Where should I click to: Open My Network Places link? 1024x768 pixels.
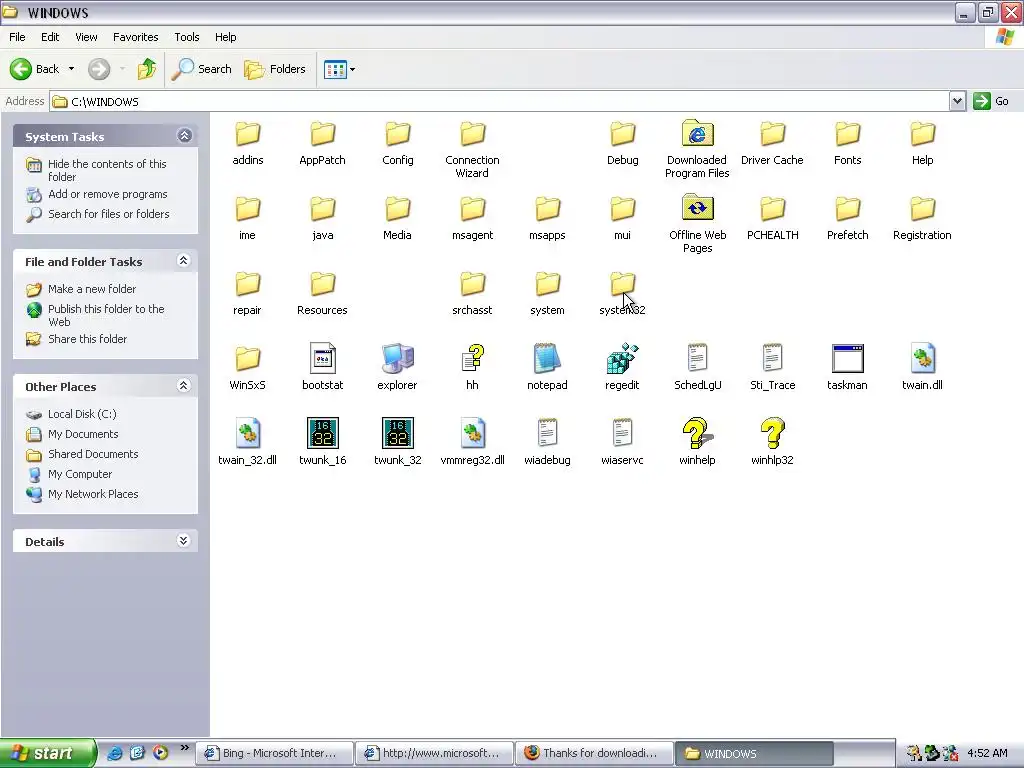(93, 494)
